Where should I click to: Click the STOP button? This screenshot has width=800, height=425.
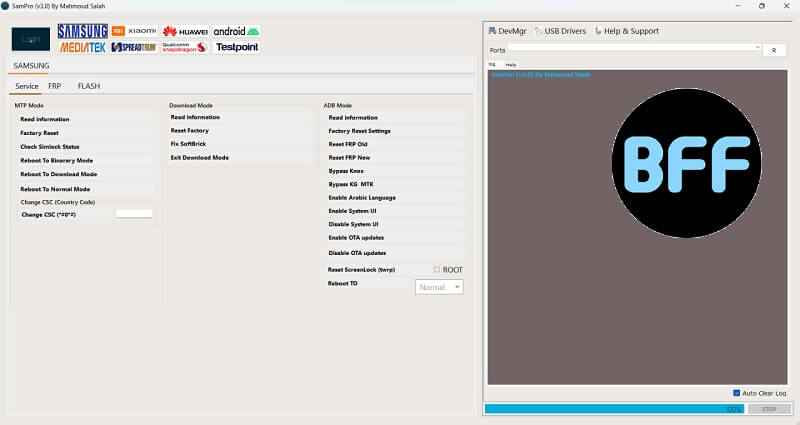[769, 409]
